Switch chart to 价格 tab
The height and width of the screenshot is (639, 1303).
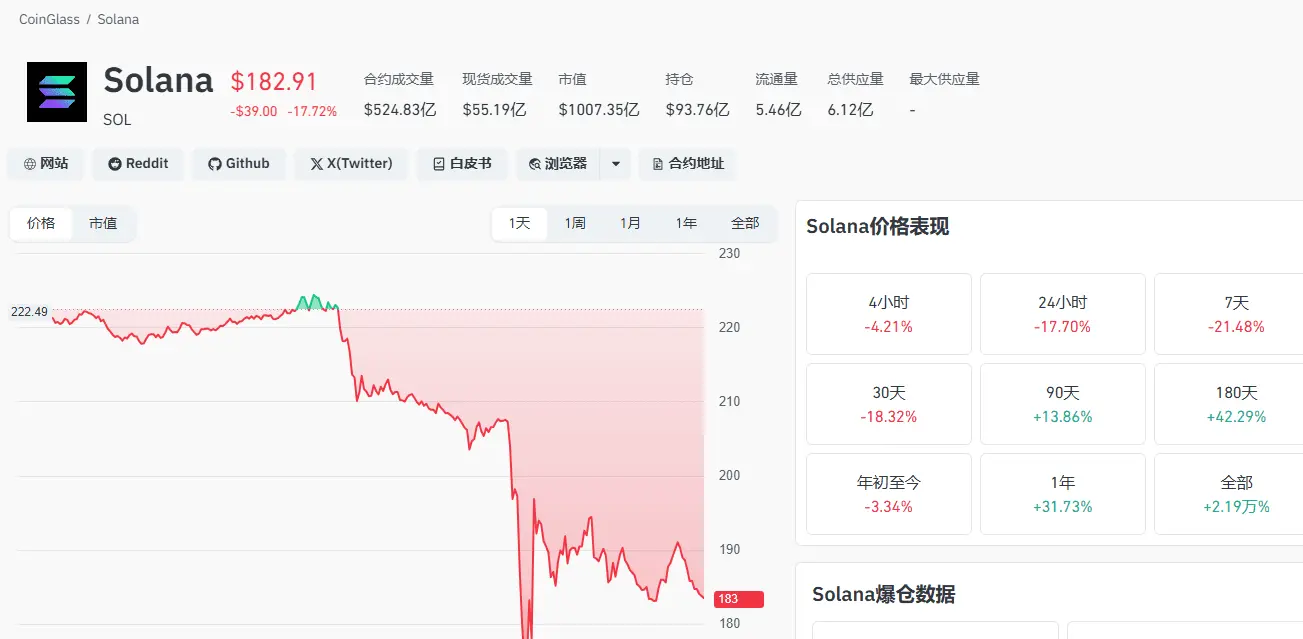point(41,224)
